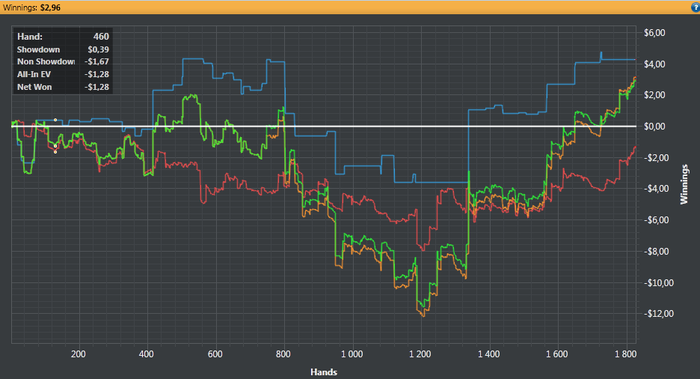This screenshot has height=379, width=700.
Task: Click the $2,00 y-axis label
Action: coord(654,95)
